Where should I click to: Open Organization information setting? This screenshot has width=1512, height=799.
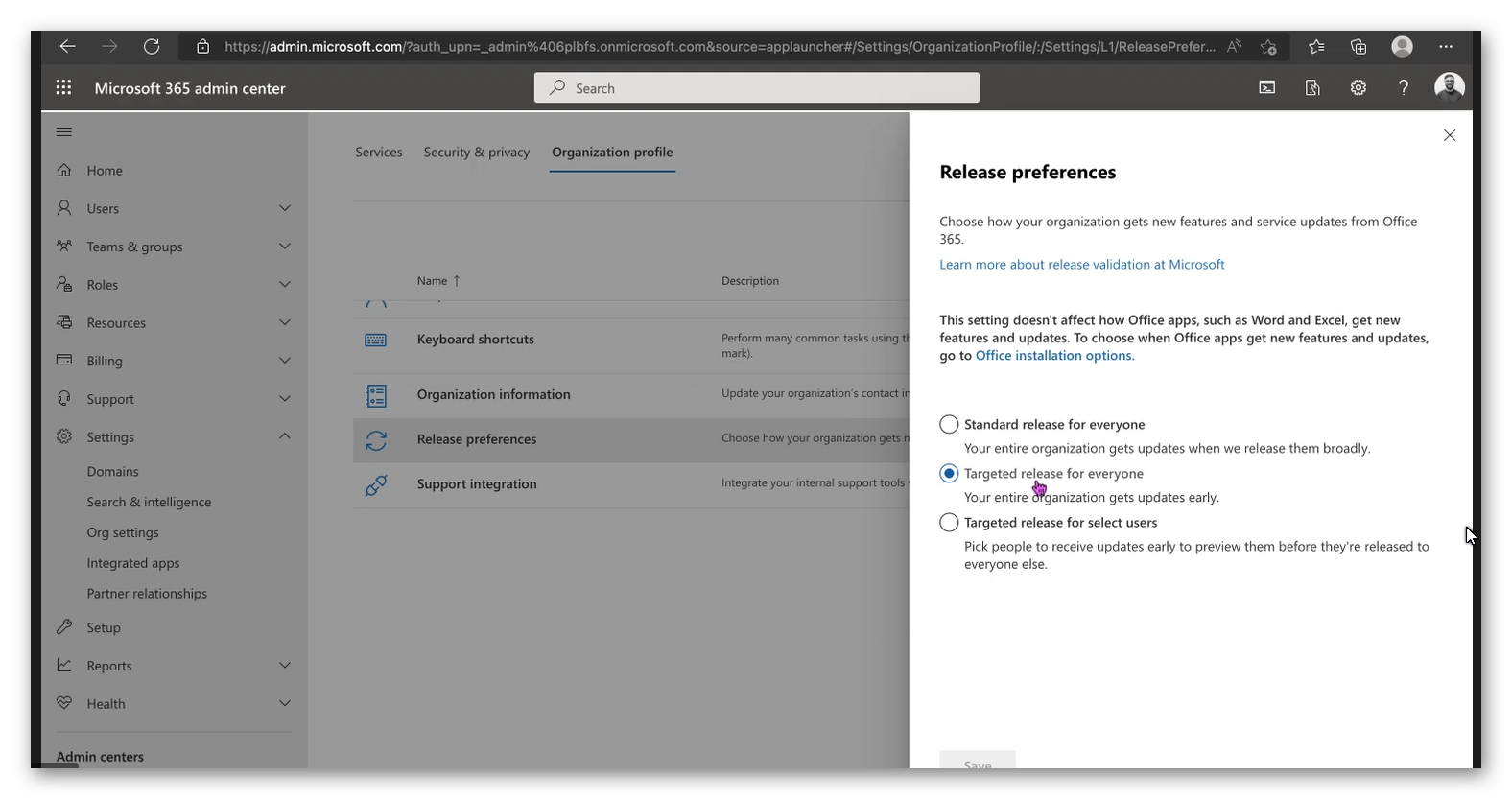click(494, 394)
